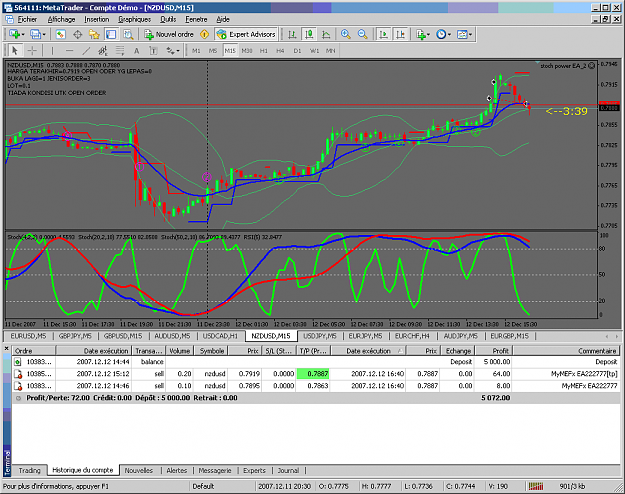The height and width of the screenshot is (494, 625).
Task: Select the Fibonacci retracement tool
Action: (x=120, y=51)
